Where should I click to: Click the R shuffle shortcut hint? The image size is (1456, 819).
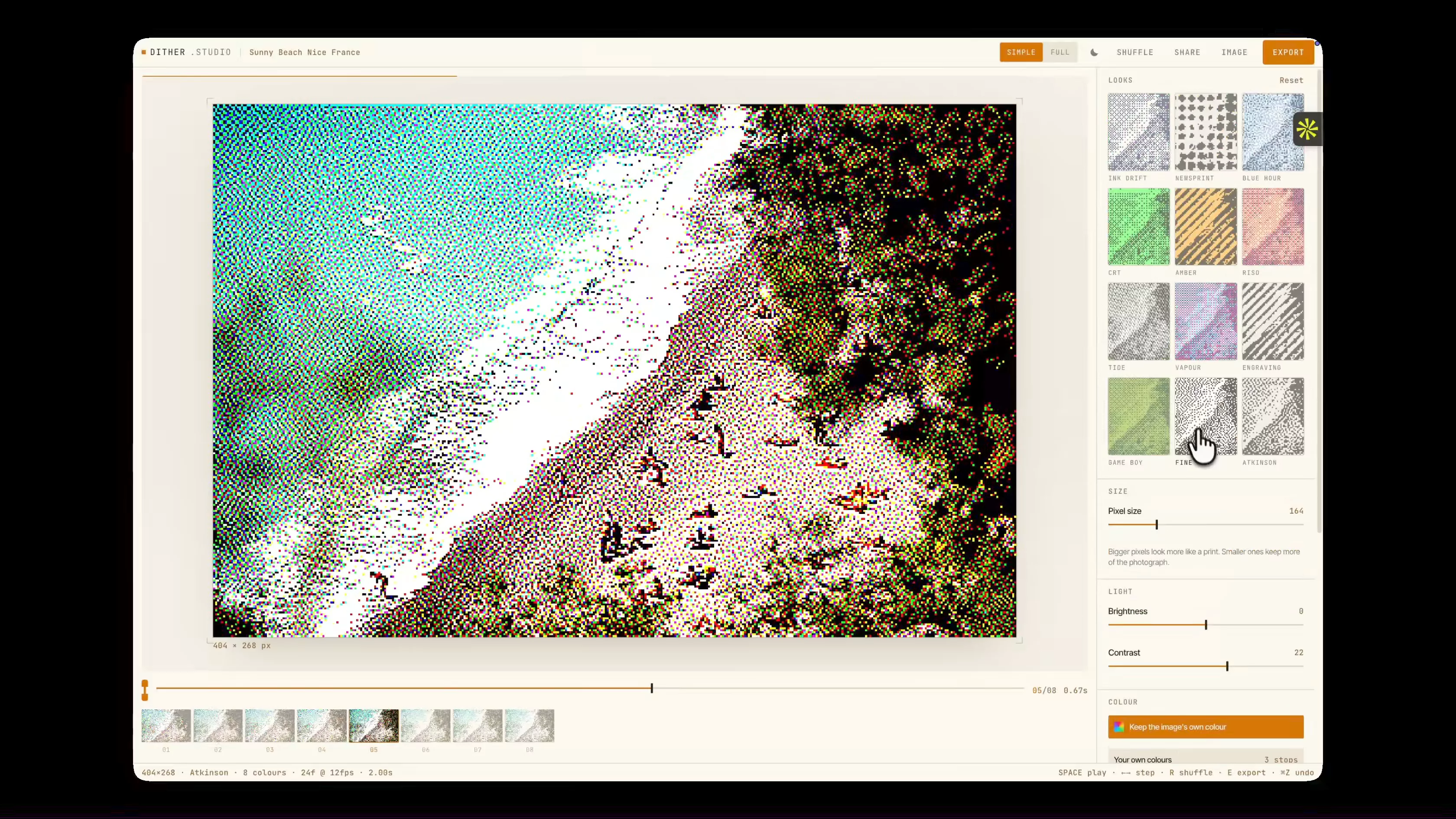[1191, 772]
